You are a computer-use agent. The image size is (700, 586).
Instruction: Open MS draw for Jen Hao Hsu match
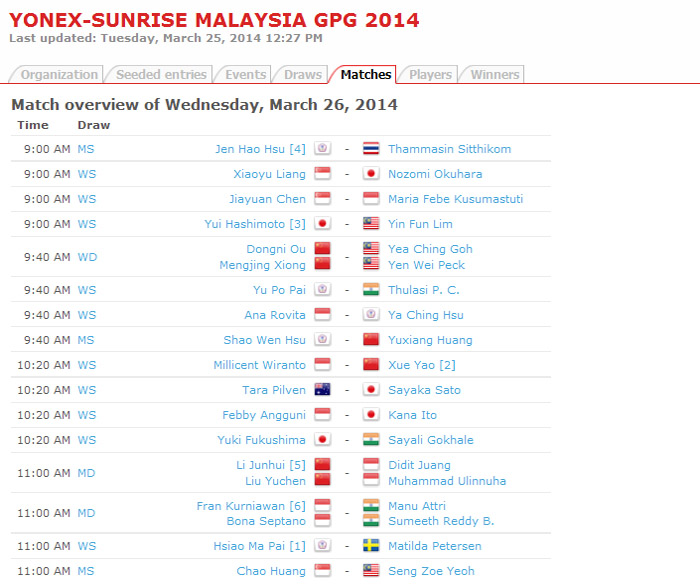coord(86,149)
